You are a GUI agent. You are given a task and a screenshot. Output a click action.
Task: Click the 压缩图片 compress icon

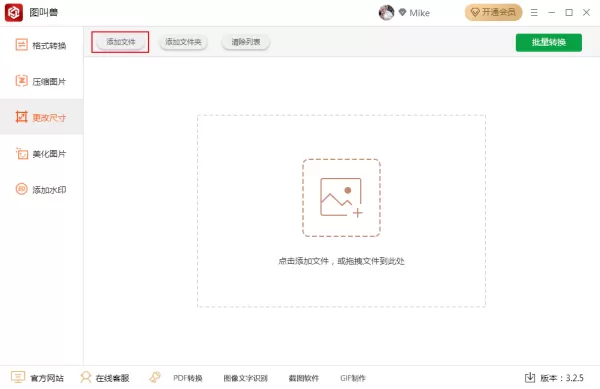pyautogui.click(x=21, y=81)
